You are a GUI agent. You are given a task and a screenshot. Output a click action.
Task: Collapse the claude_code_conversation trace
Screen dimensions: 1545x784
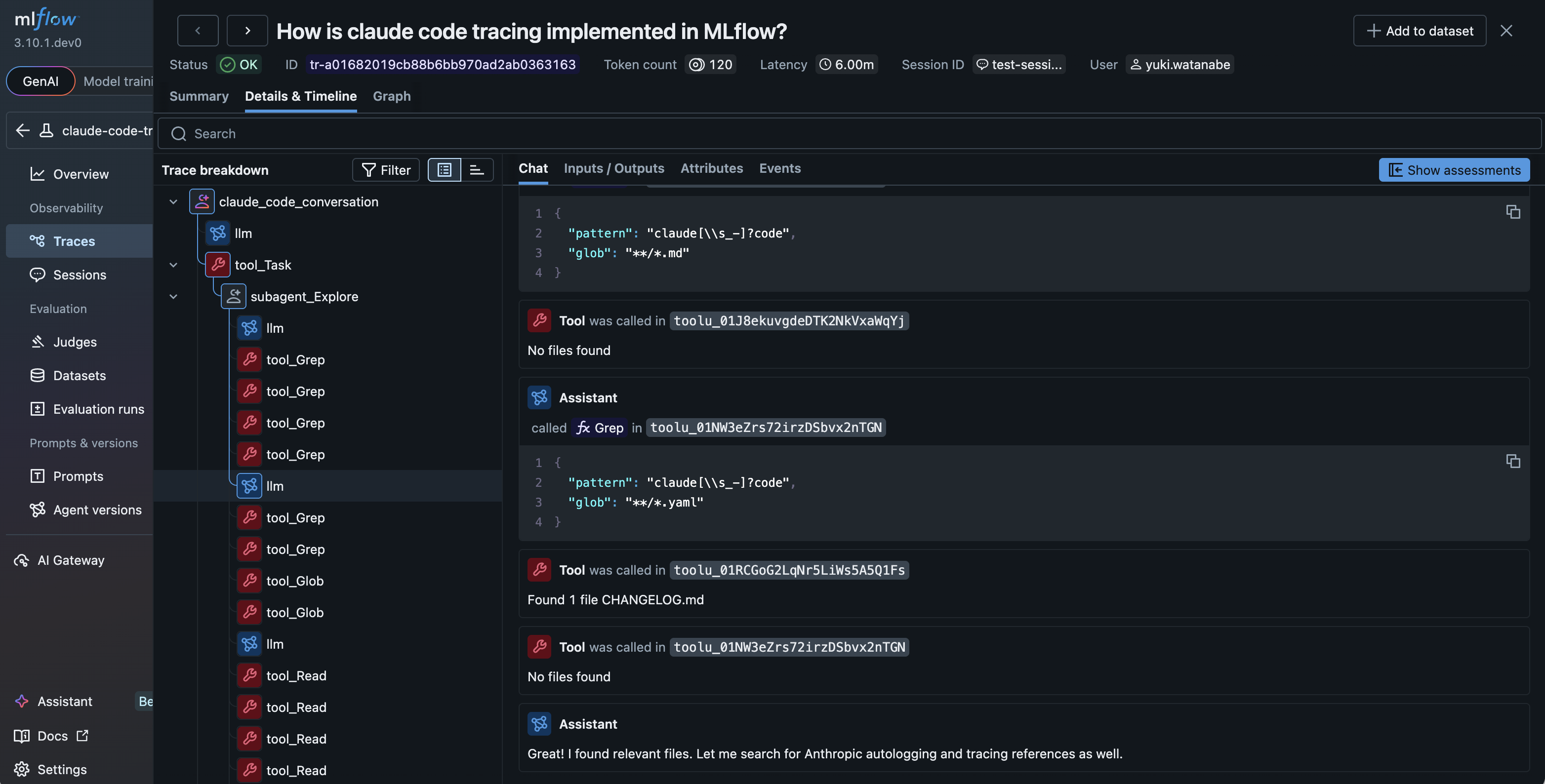click(x=173, y=201)
